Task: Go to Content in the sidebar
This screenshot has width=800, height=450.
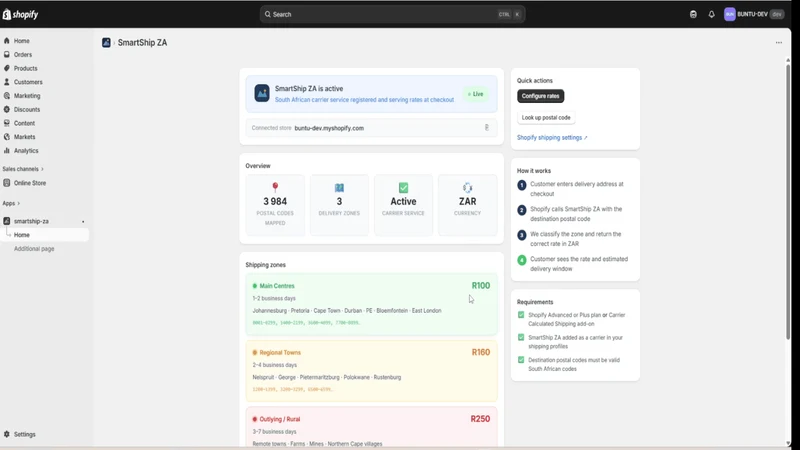Action: tap(24, 123)
